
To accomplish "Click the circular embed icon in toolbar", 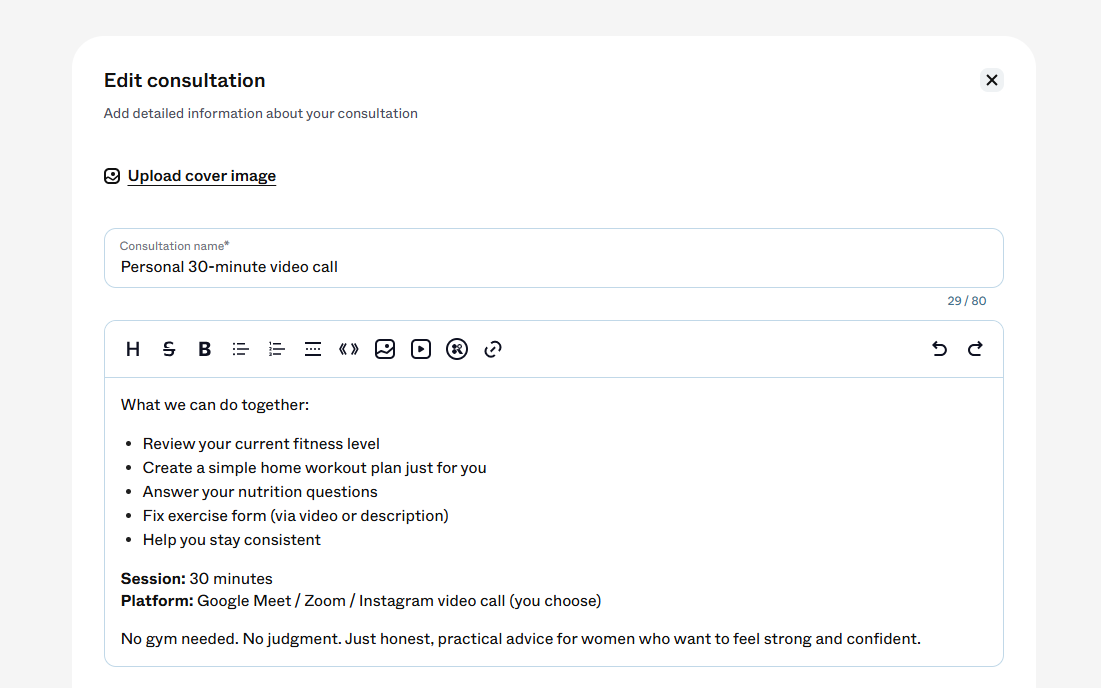I will [457, 349].
